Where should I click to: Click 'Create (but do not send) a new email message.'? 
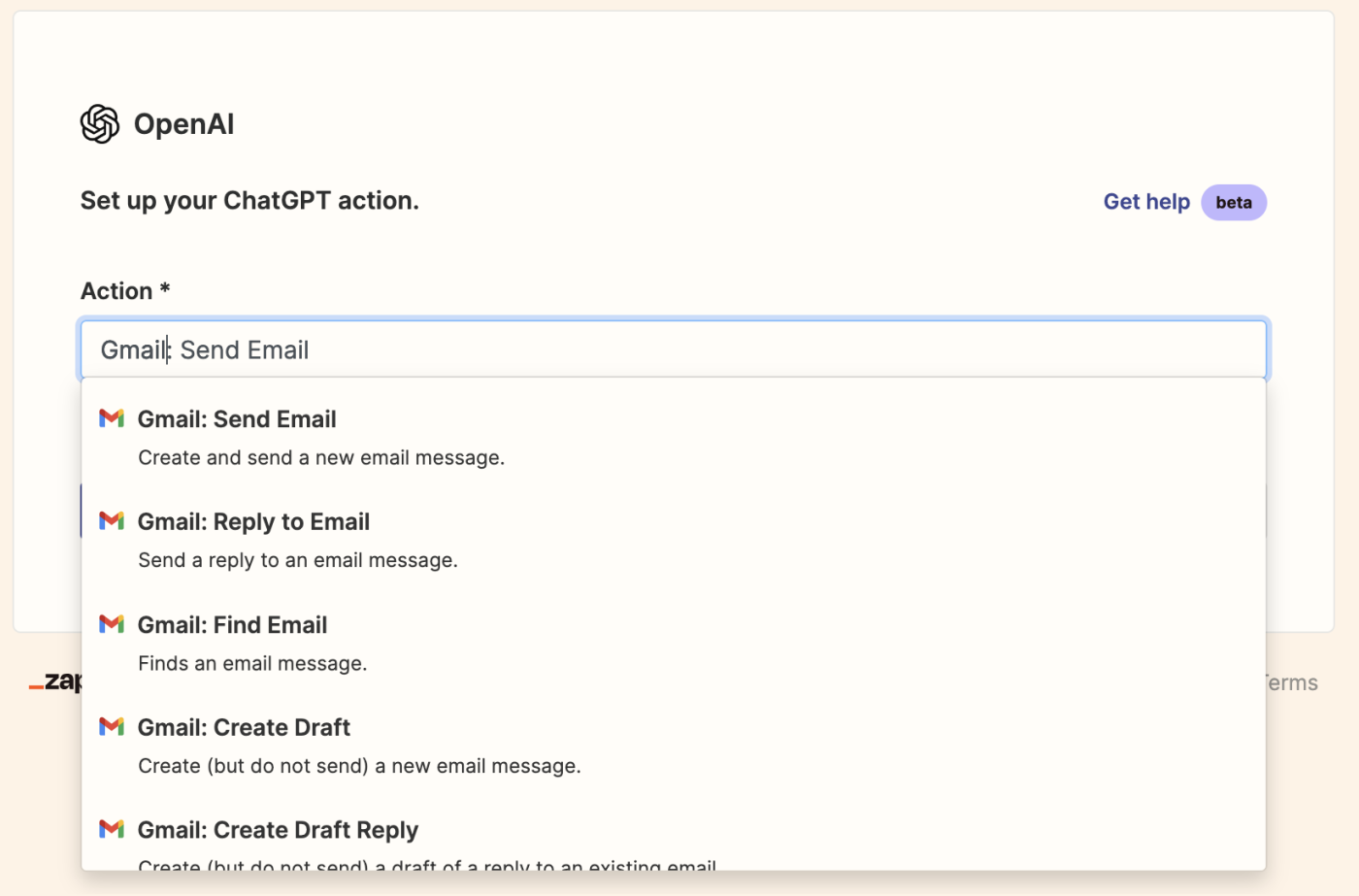(x=359, y=766)
